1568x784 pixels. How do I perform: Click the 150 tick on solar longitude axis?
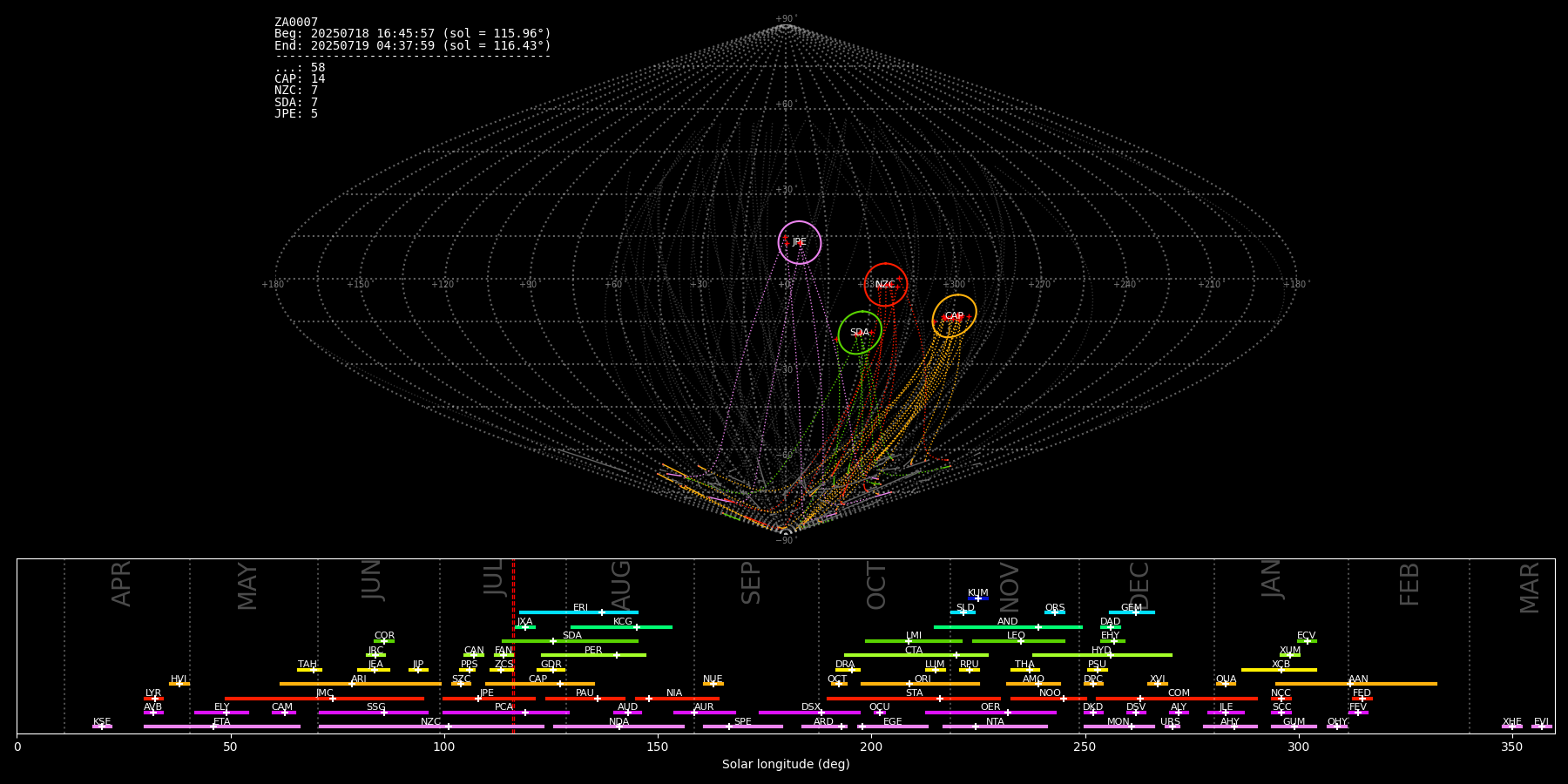(x=658, y=747)
